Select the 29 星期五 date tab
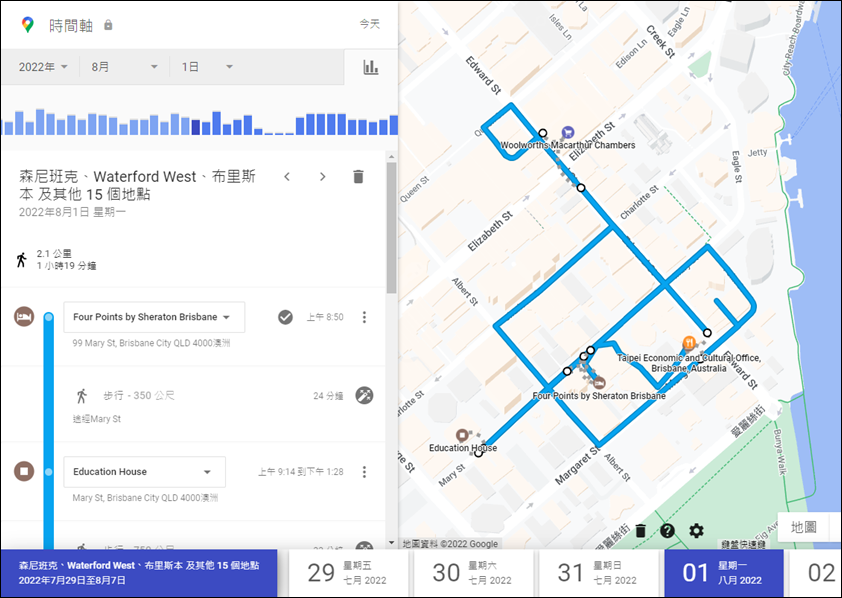Viewport: 842px width, 598px height. [349, 573]
